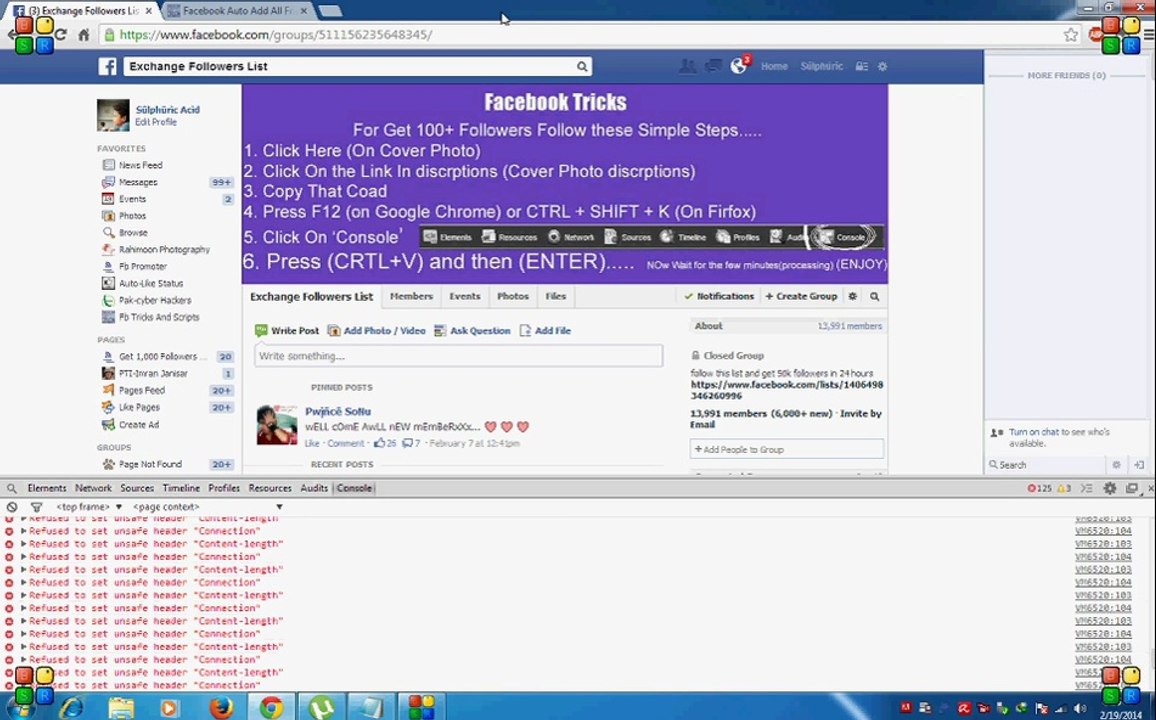The width and height of the screenshot is (1156, 720).
Task: Open the top frame dropdown
Action: (x=88, y=507)
